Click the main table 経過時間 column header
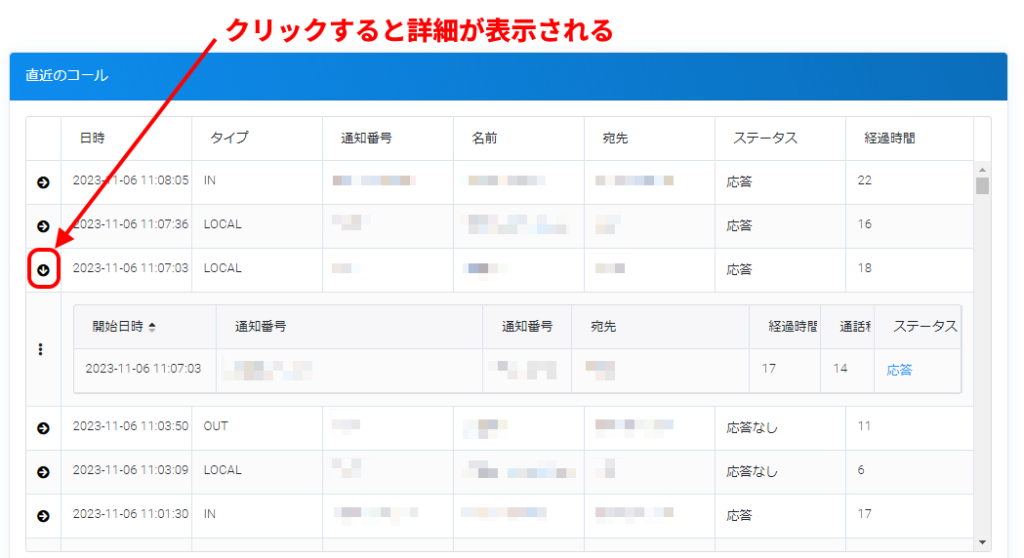Viewport: 1024px width, 558px height. click(x=891, y=138)
